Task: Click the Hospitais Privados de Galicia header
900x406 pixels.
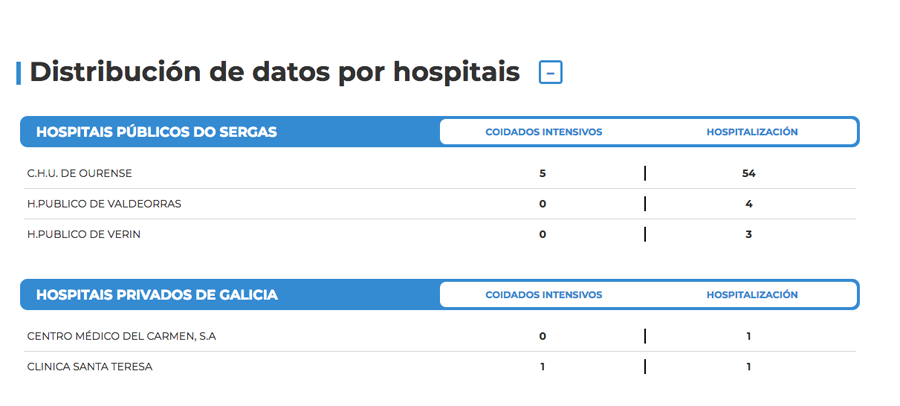Action: point(157,295)
